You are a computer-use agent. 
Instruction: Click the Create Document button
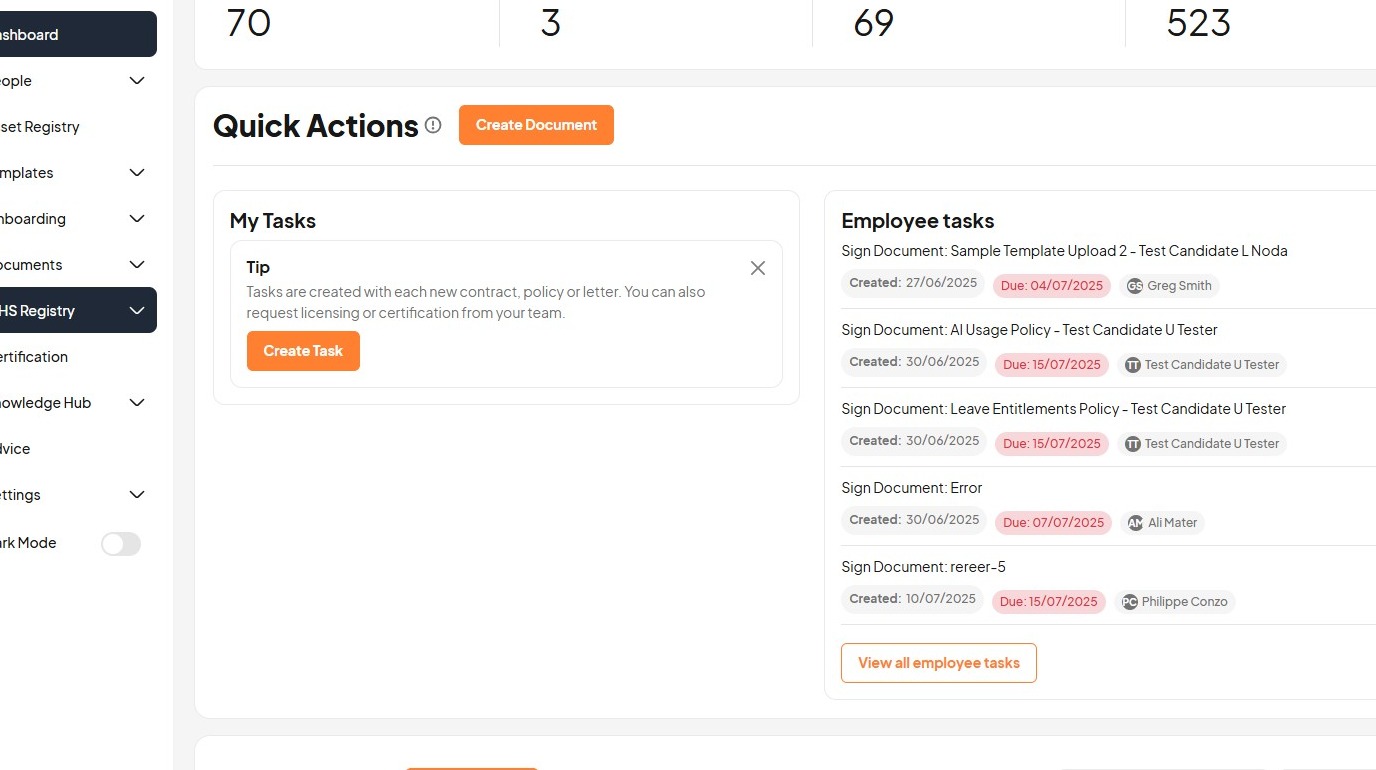point(536,125)
